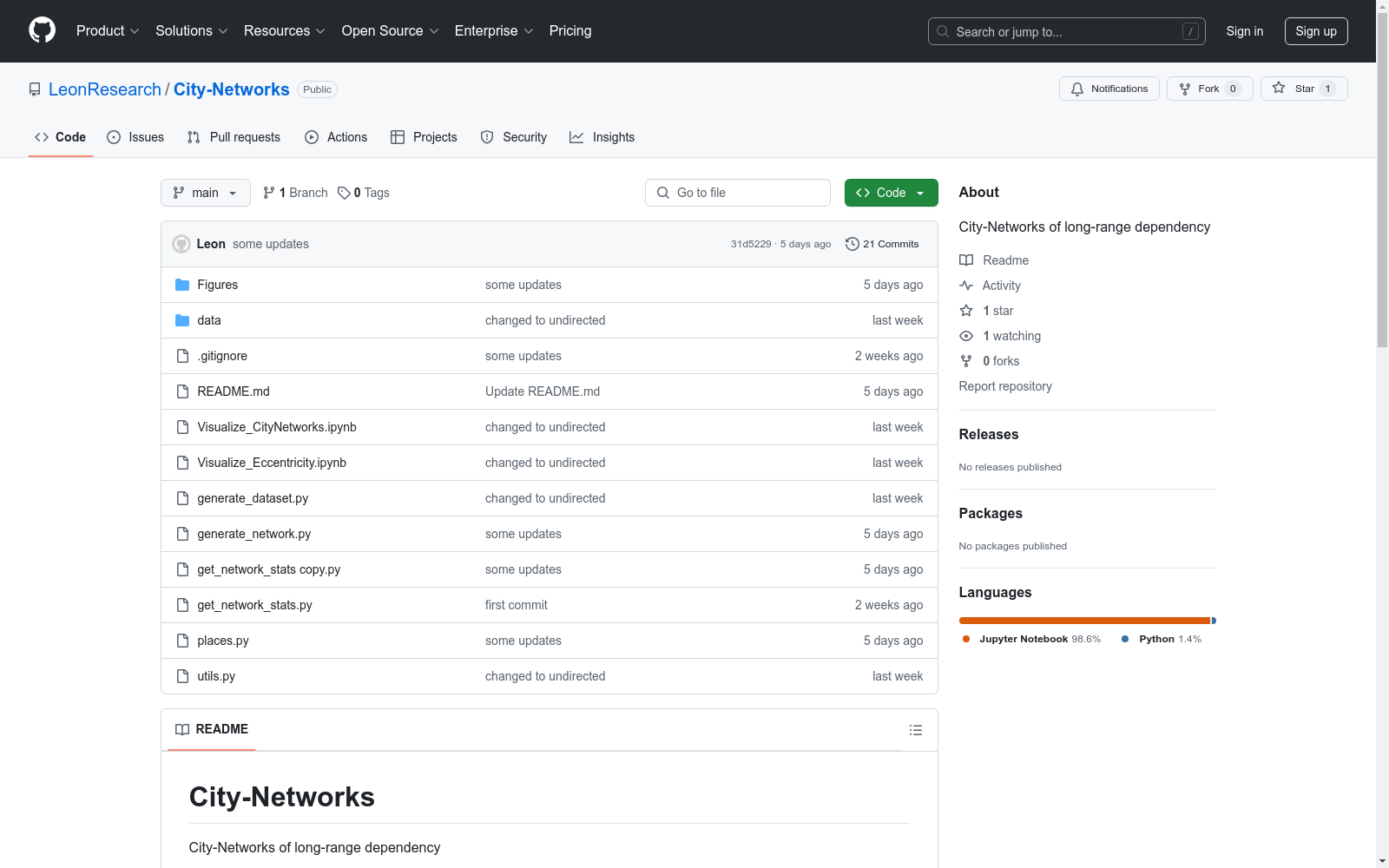Click Leon's avatar in commit header
This screenshot has width=1389, height=868.
(x=181, y=244)
